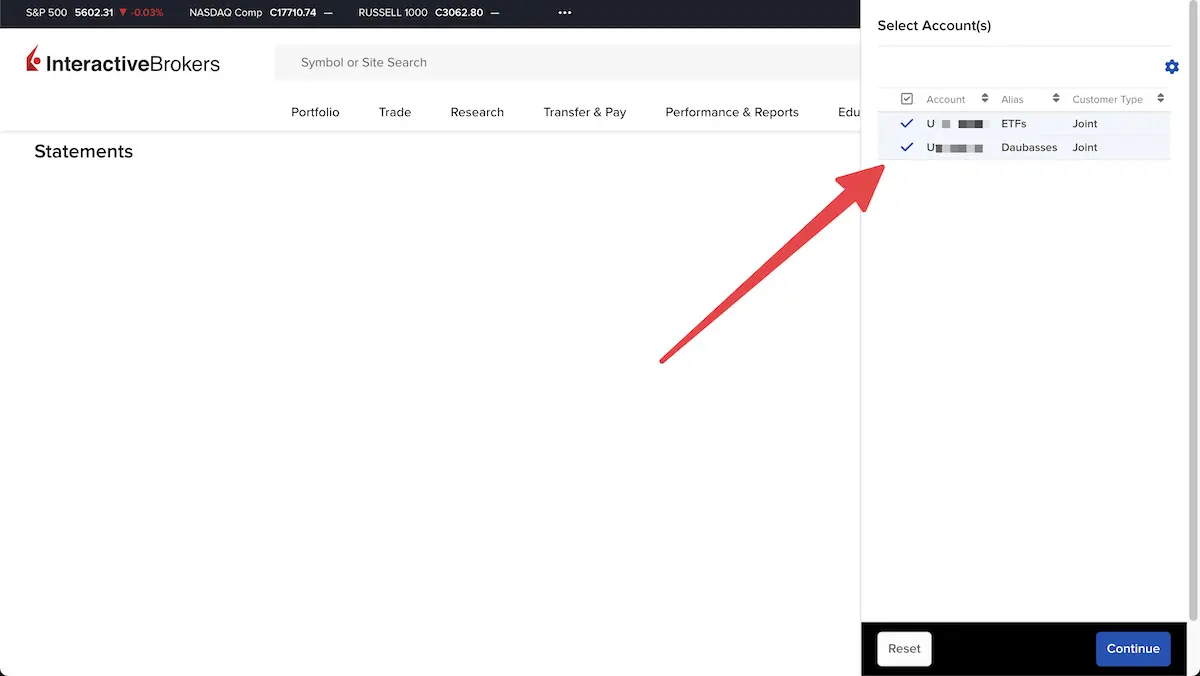Viewport: 1200px width, 676px height.
Task: Sort by the Customer Type column arrows
Action: 1160,99
